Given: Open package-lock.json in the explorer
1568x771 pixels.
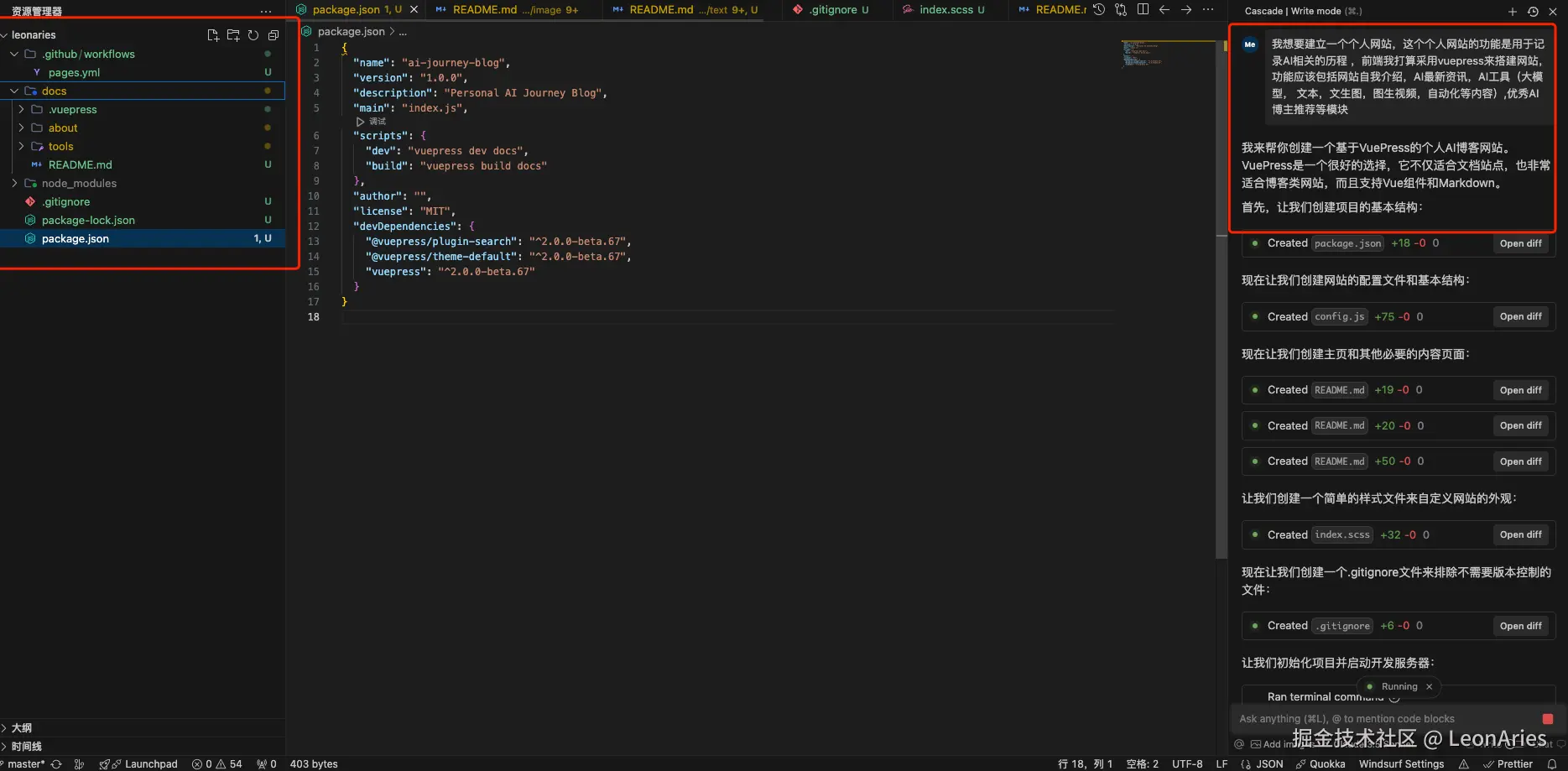Looking at the screenshot, I should pyautogui.click(x=88, y=220).
